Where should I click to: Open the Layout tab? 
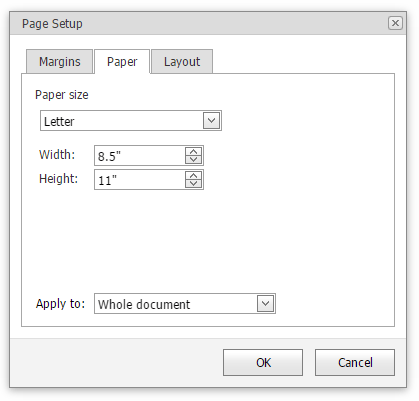(x=182, y=62)
